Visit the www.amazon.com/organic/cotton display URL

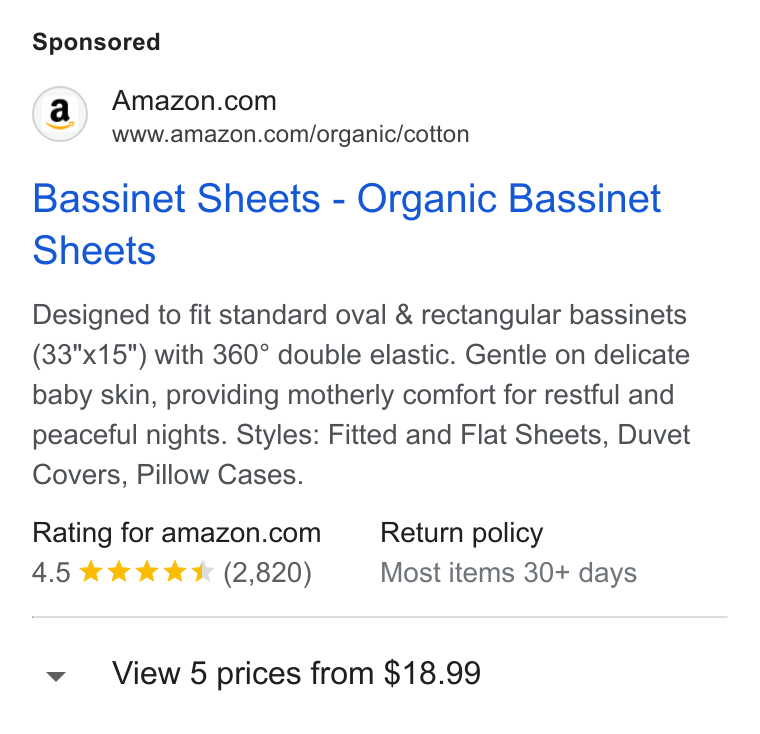coord(290,134)
